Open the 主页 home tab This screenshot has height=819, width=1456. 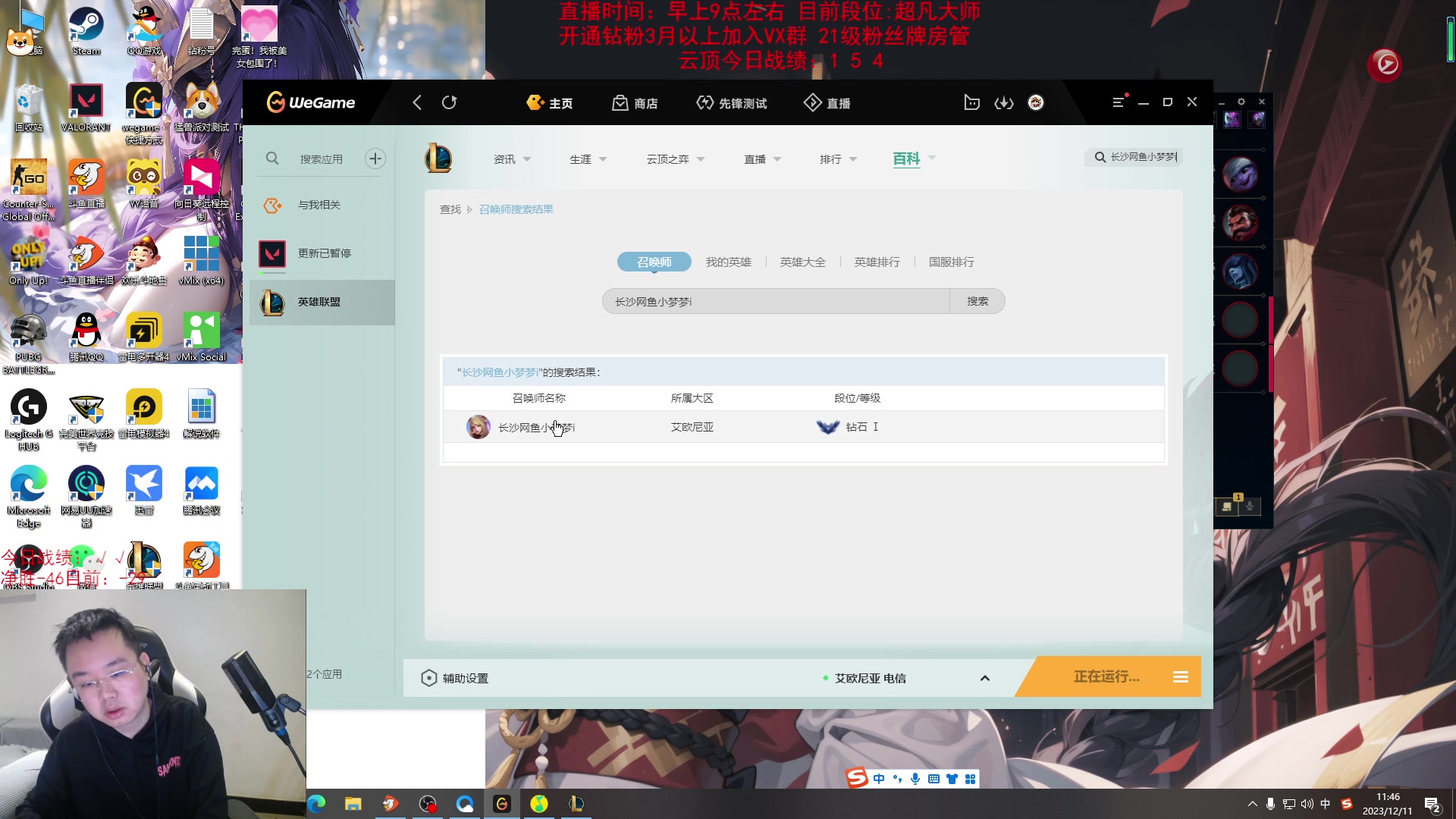click(550, 102)
